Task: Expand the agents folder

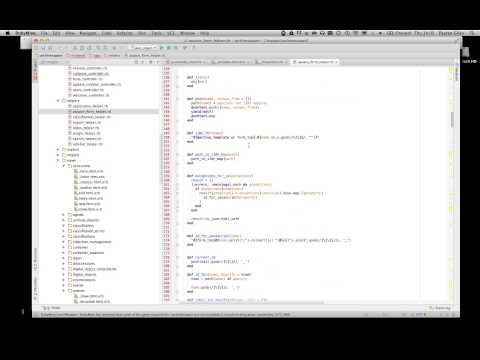Action: pos(64,215)
